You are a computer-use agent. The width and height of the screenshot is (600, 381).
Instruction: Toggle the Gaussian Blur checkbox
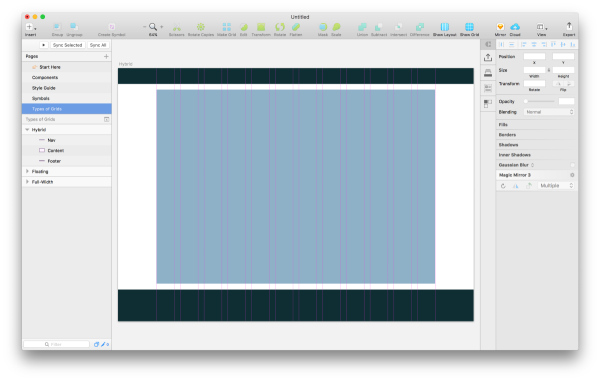(572, 165)
